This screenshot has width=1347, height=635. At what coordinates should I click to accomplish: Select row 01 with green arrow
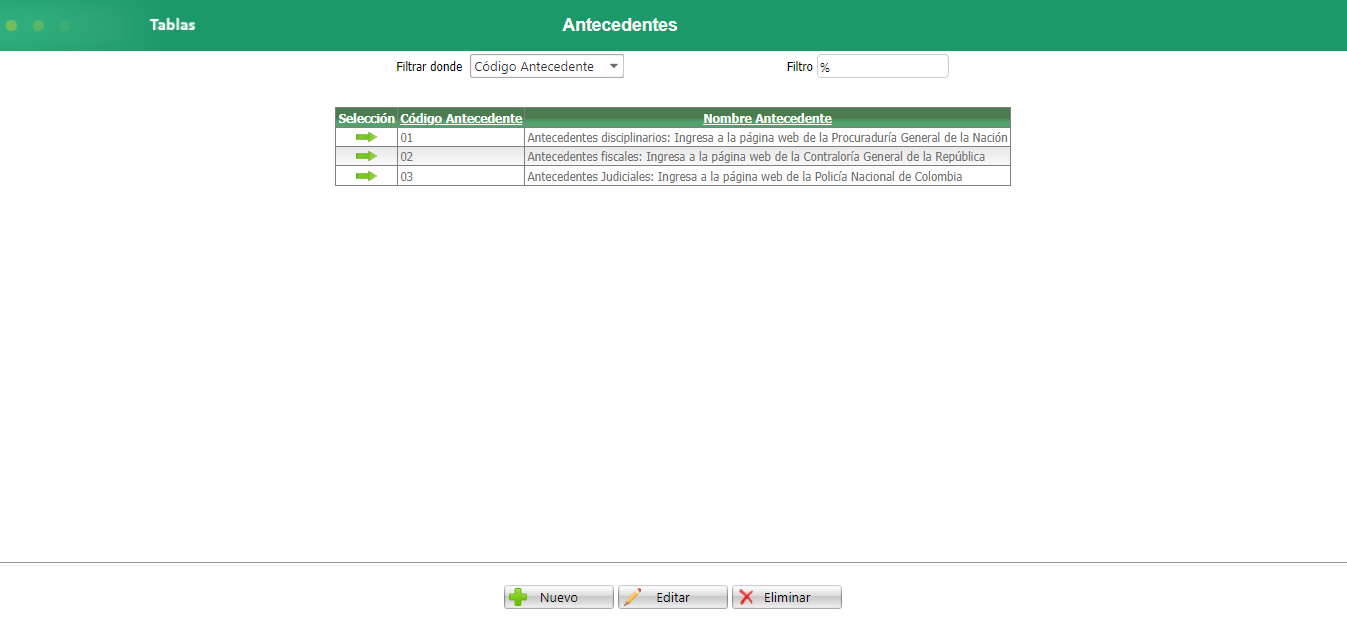(x=366, y=137)
